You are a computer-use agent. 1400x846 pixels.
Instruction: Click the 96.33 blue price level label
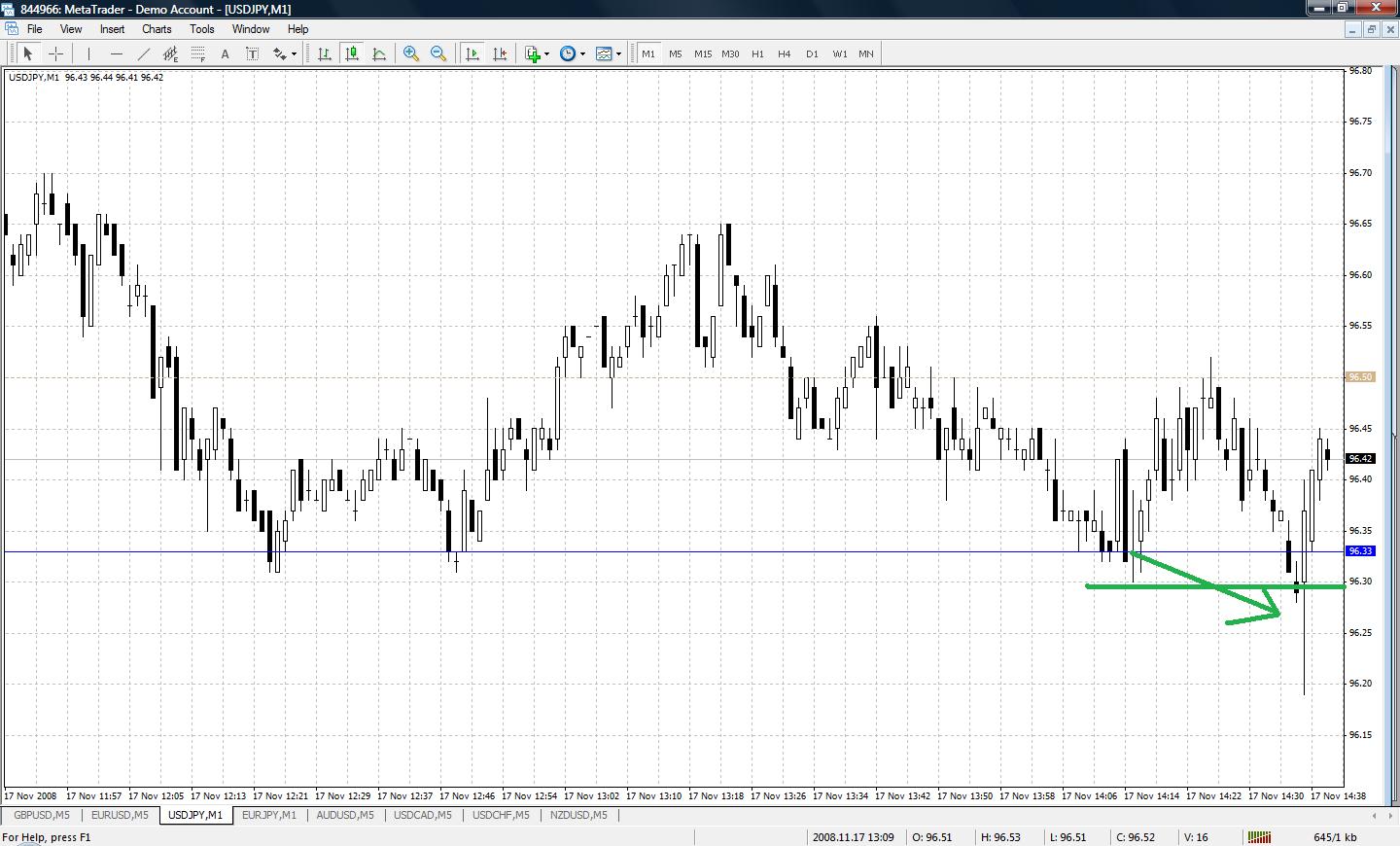point(1360,551)
